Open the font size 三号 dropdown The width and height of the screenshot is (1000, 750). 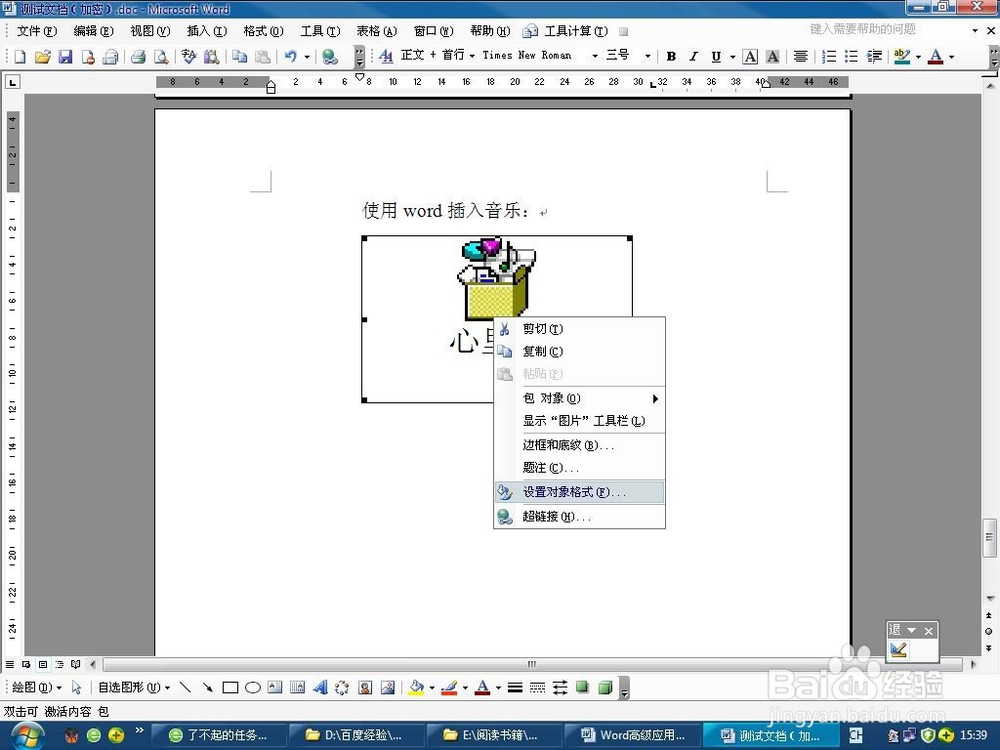(x=648, y=57)
